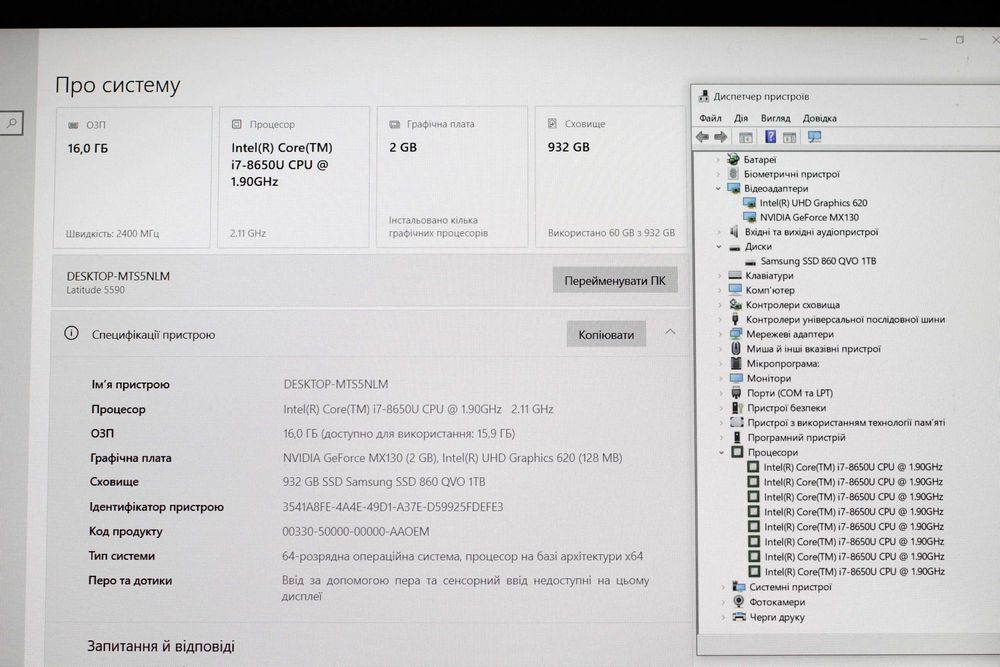
Task: Open the Help icon in Device Manager toolbar
Action: click(x=770, y=136)
